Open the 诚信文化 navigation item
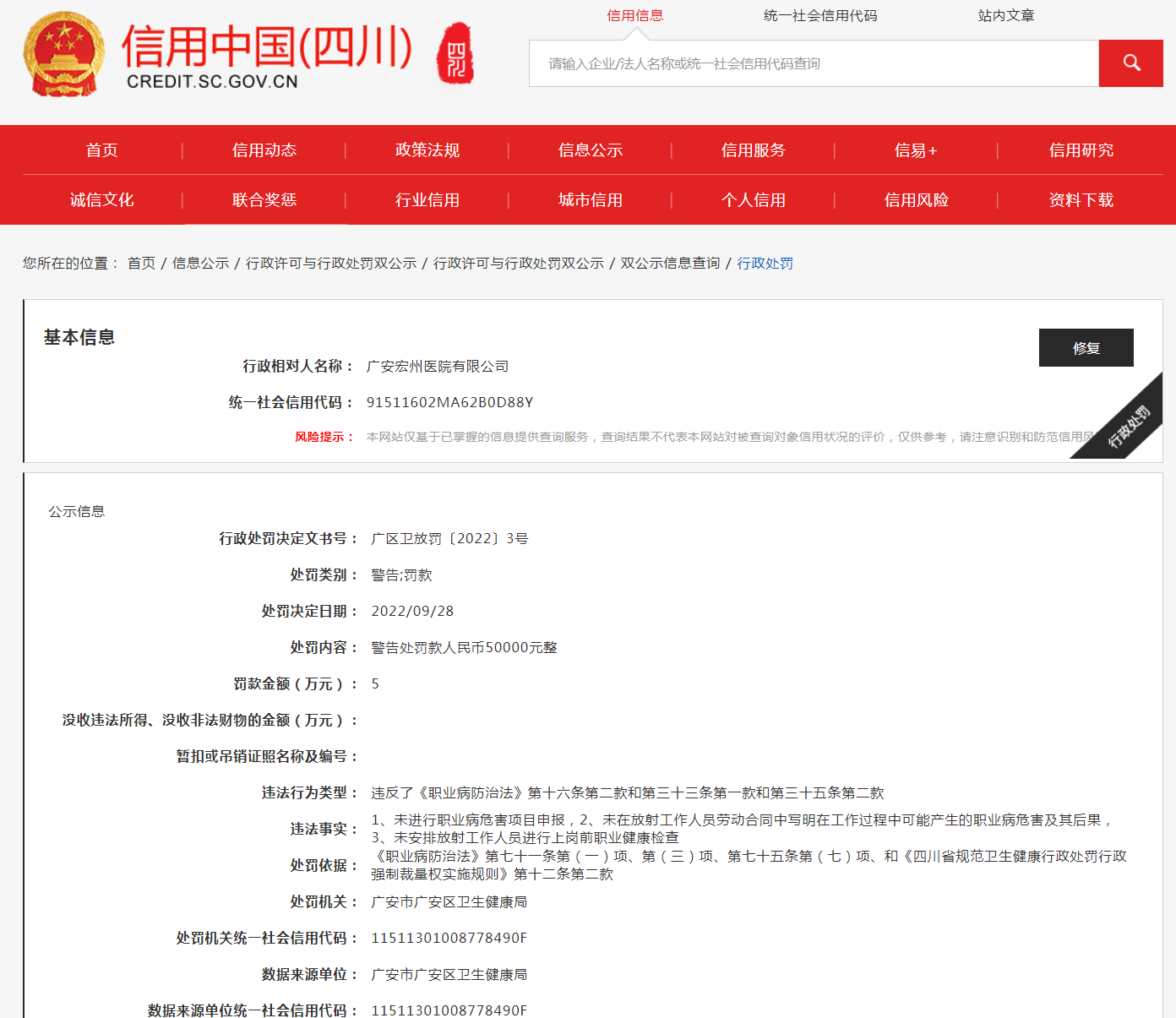 point(102,200)
